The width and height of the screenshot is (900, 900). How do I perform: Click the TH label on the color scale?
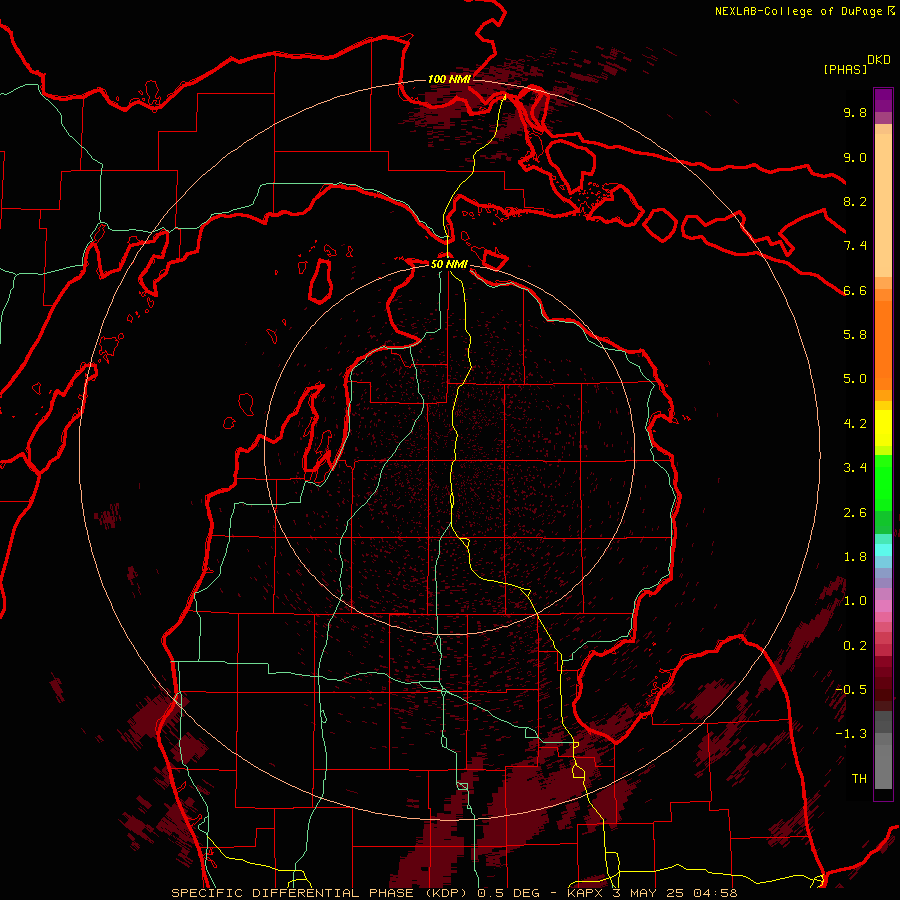859,779
